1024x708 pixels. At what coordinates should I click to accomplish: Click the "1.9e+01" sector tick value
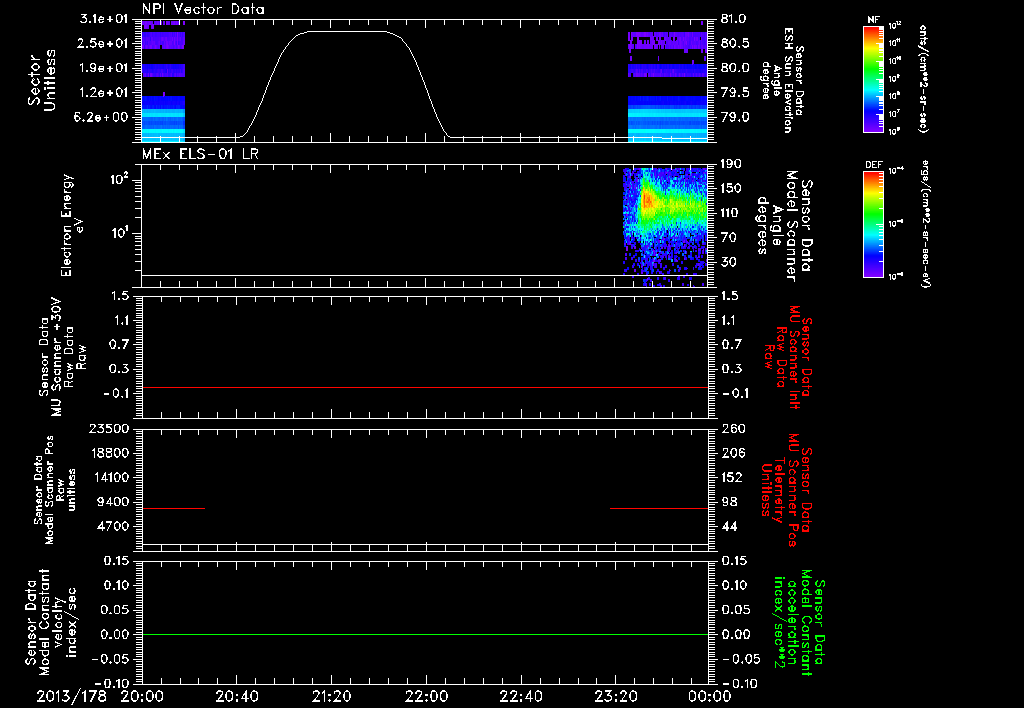click(x=103, y=68)
